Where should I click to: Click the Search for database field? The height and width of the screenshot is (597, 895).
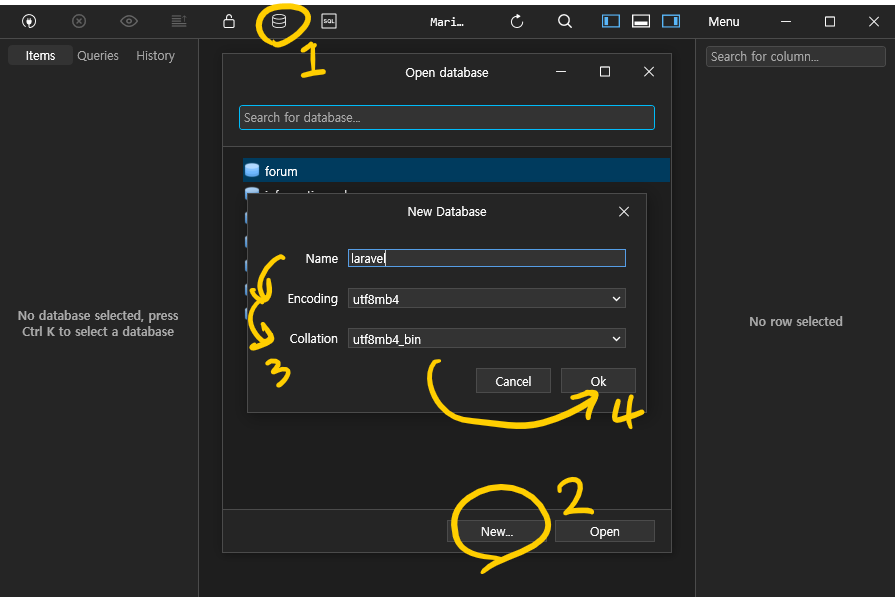447,118
